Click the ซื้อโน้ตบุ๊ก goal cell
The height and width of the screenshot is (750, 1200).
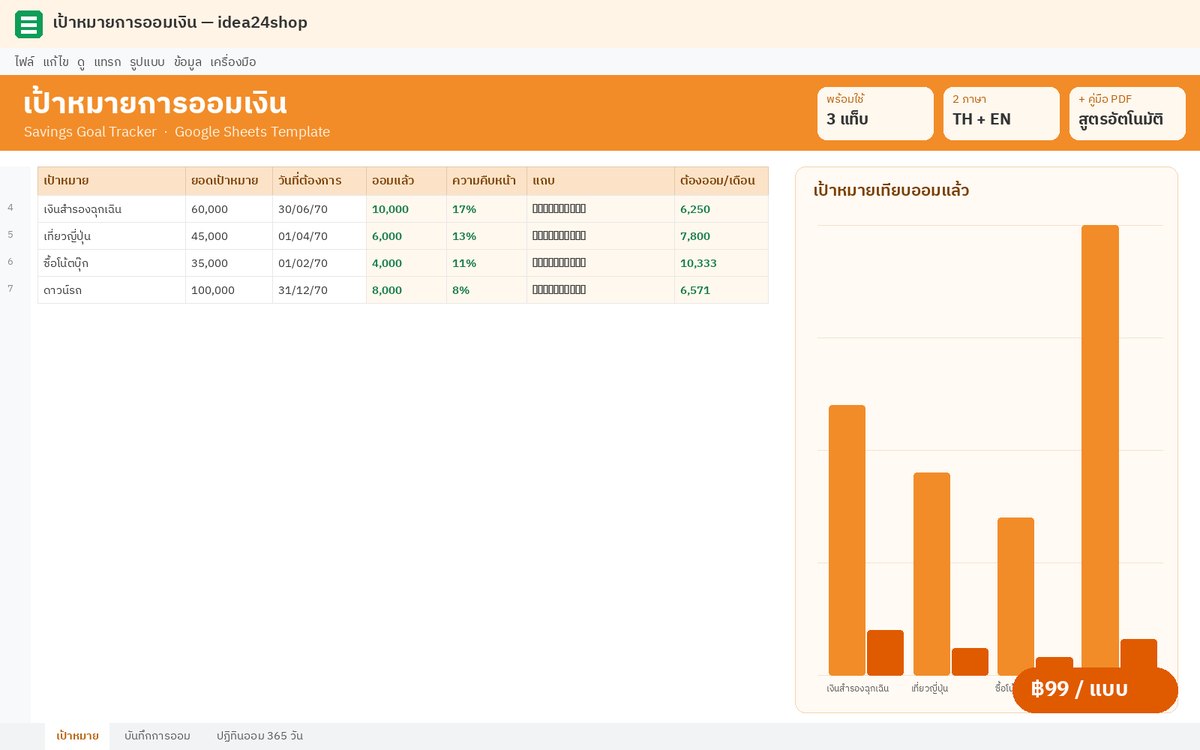tap(112, 263)
